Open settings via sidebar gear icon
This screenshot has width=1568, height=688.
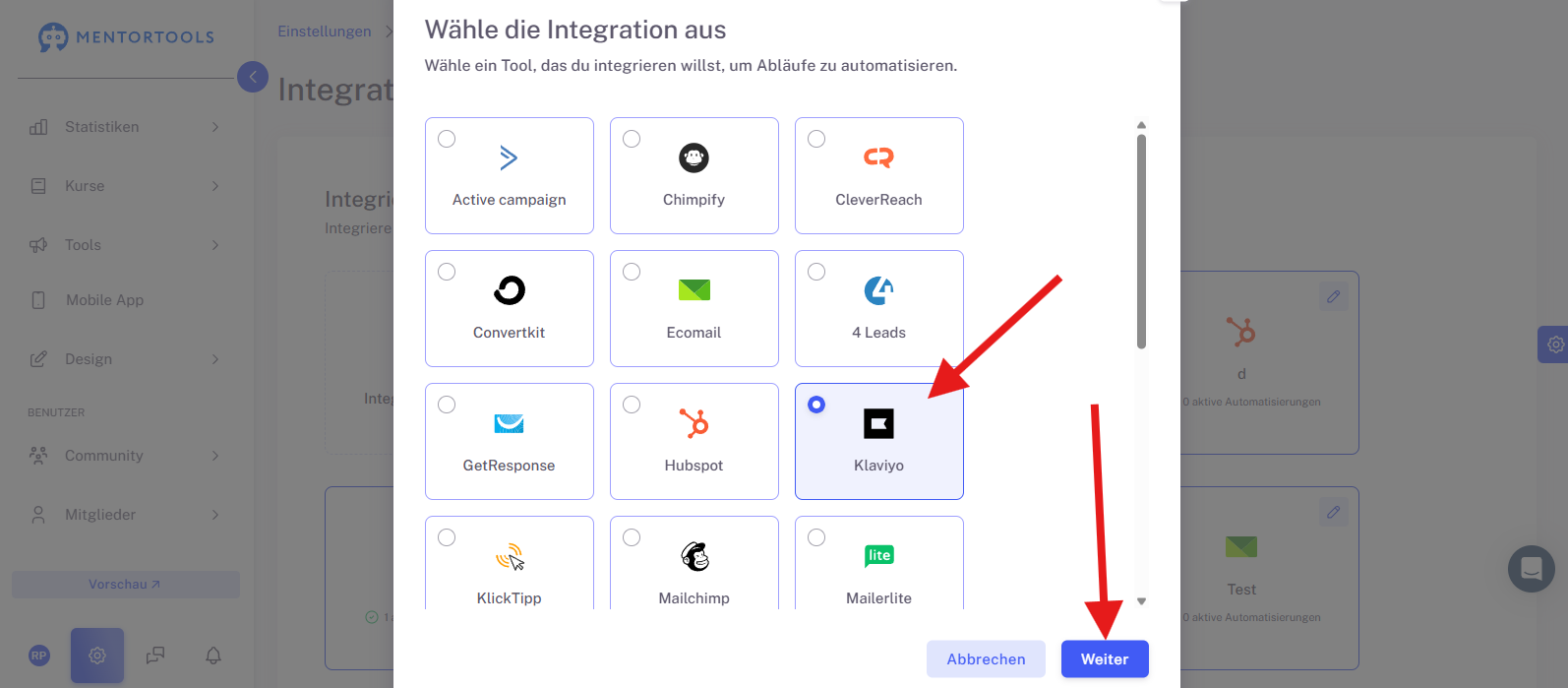coord(97,656)
